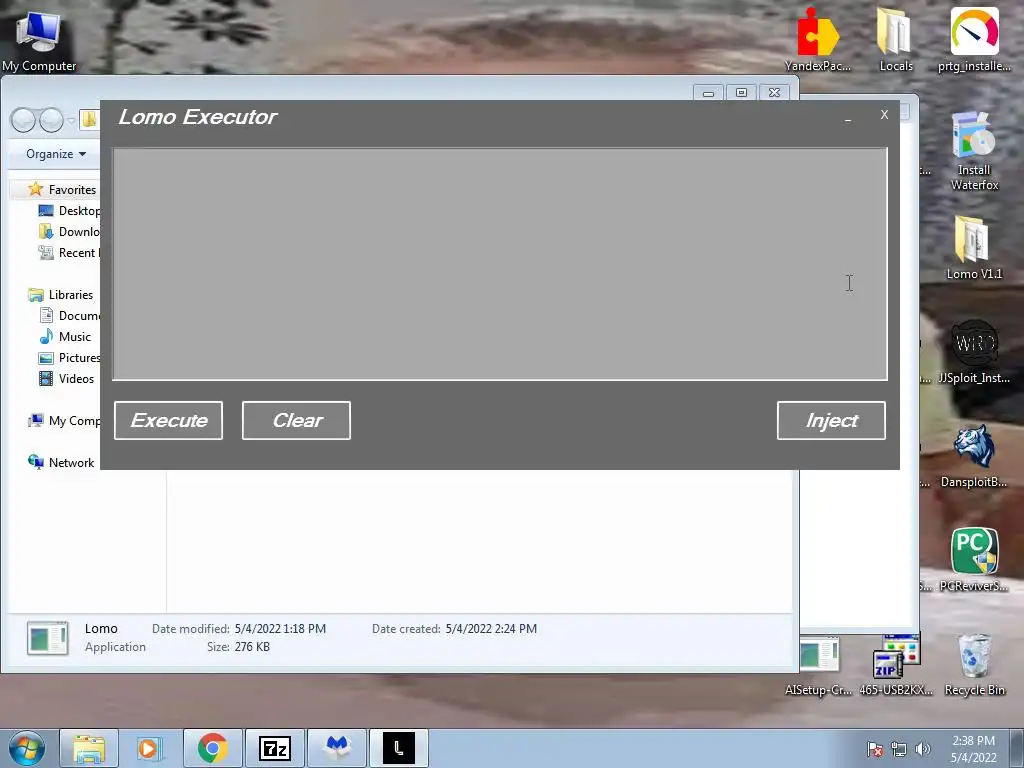Screen dimensions: 1024x768
Task: Select Pictures library in Explorer sidebar
Action: tap(69, 357)
